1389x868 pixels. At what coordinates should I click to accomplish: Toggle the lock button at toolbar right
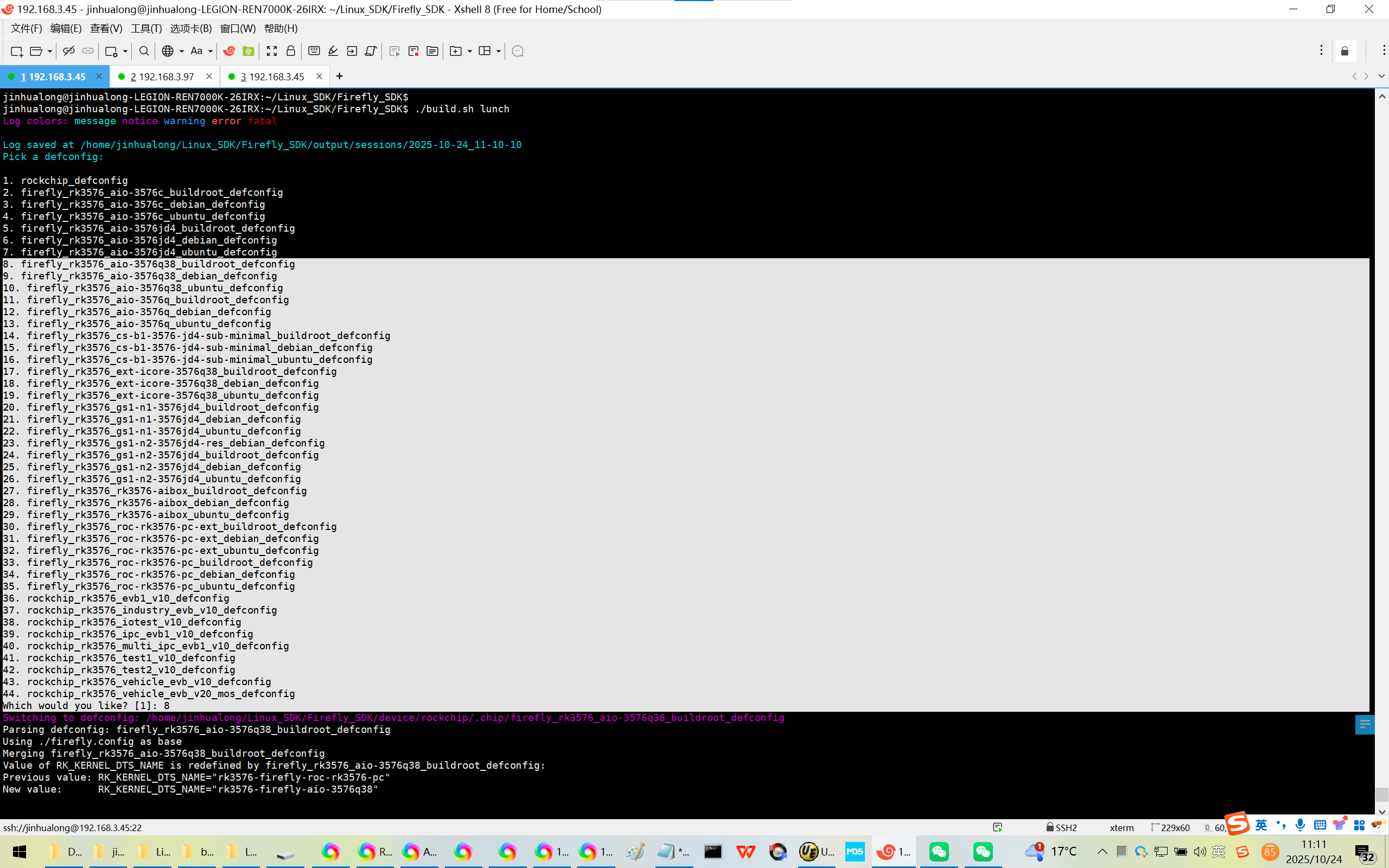pos(1345,51)
